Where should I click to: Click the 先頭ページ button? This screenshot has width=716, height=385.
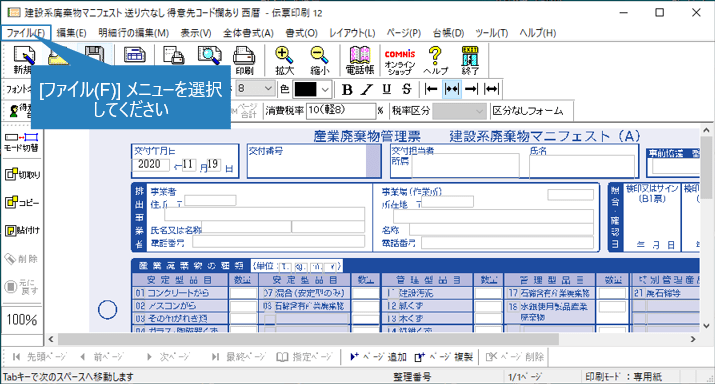(x=39, y=357)
